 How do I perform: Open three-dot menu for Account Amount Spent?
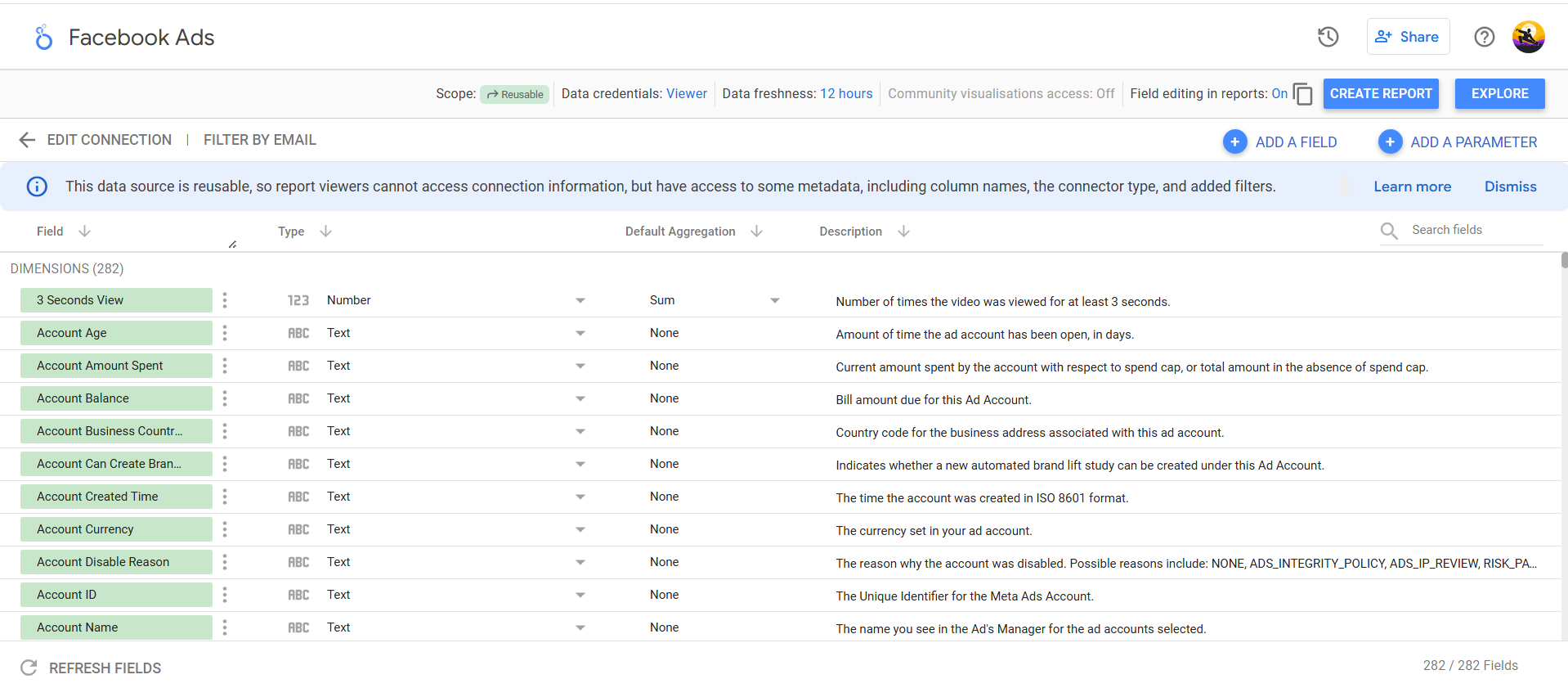(x=225, y=366)
